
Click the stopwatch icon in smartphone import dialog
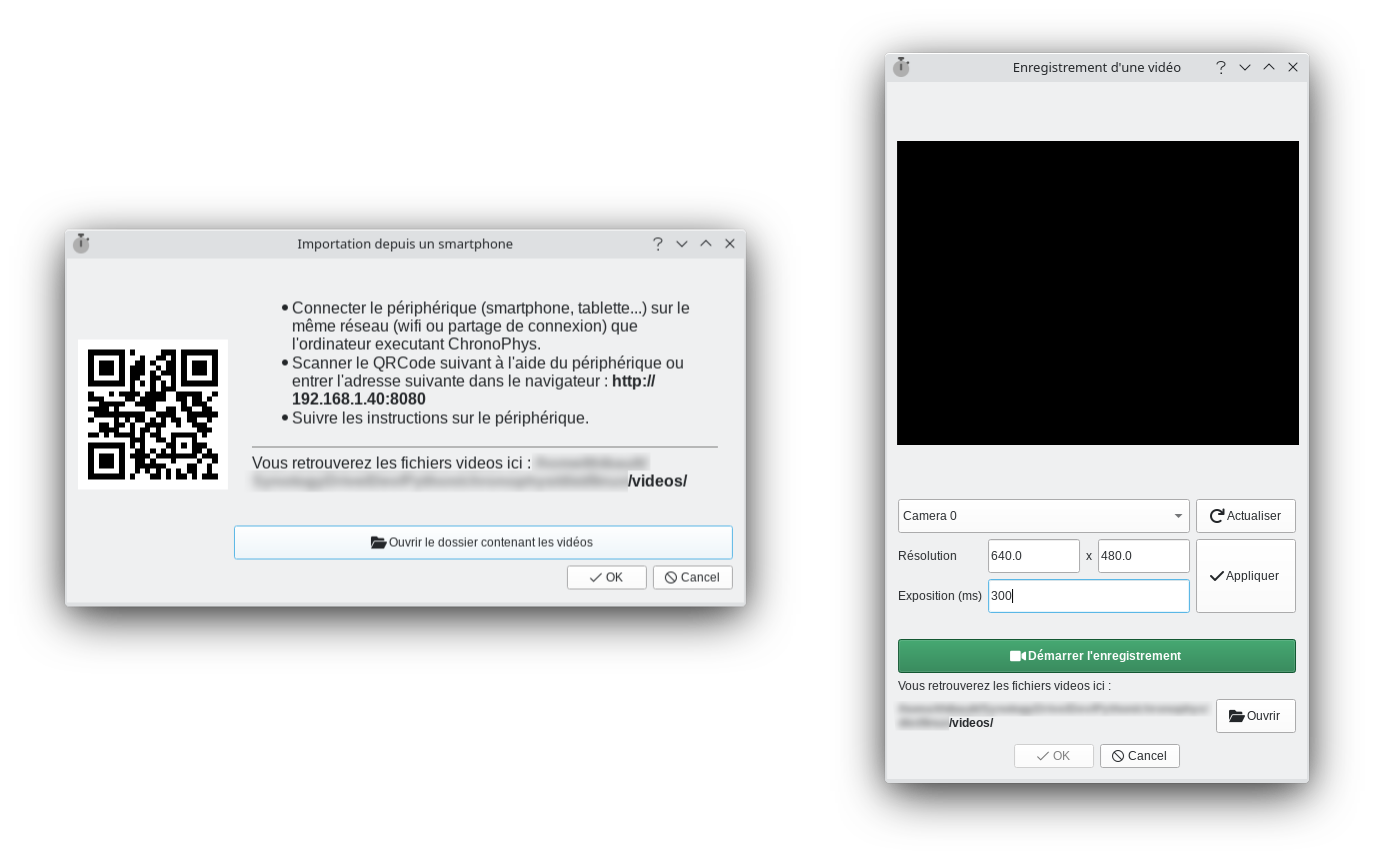coord(81,243)
